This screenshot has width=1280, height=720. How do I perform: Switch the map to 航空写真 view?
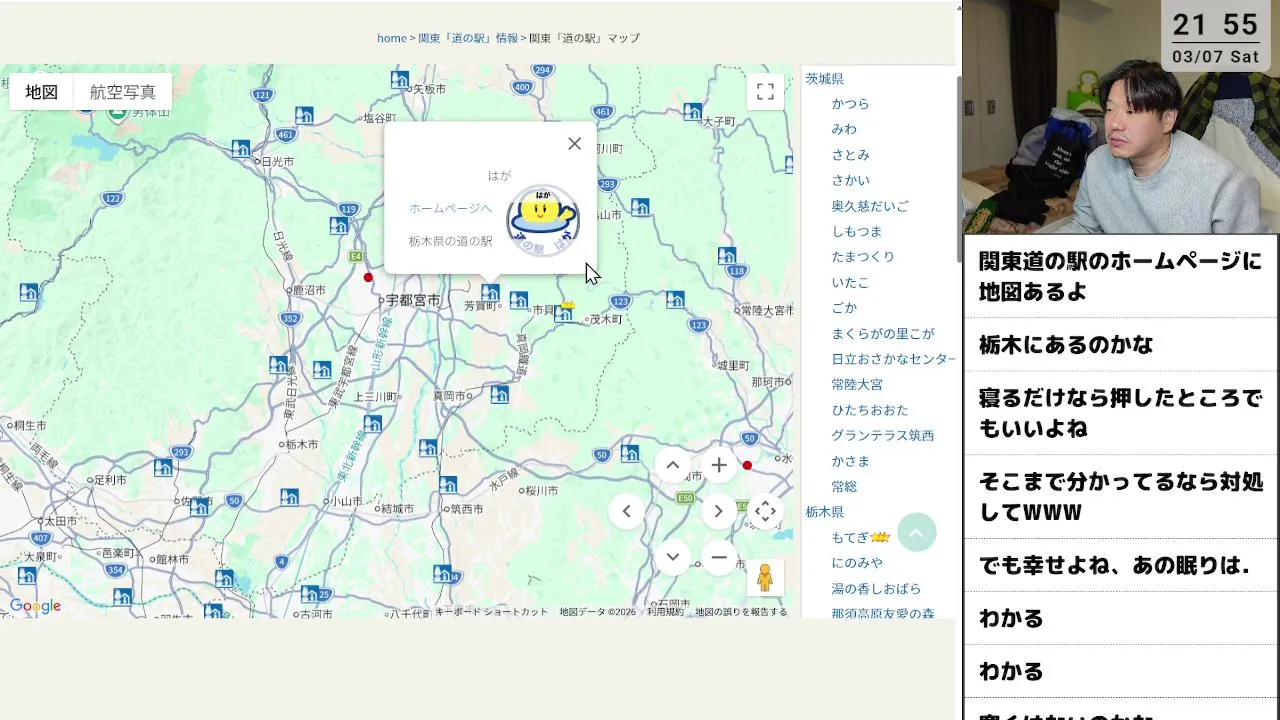click(x=123, y=92)
